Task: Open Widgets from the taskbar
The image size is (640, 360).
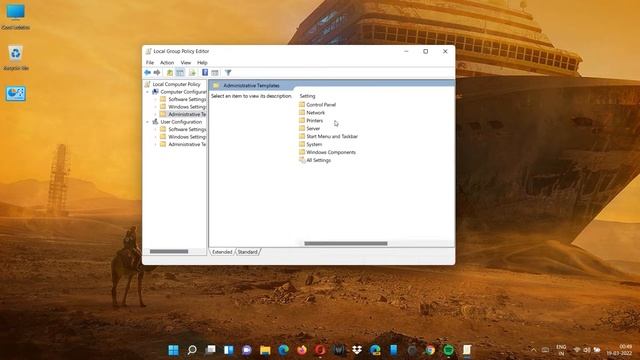Action: coord(229,350)
